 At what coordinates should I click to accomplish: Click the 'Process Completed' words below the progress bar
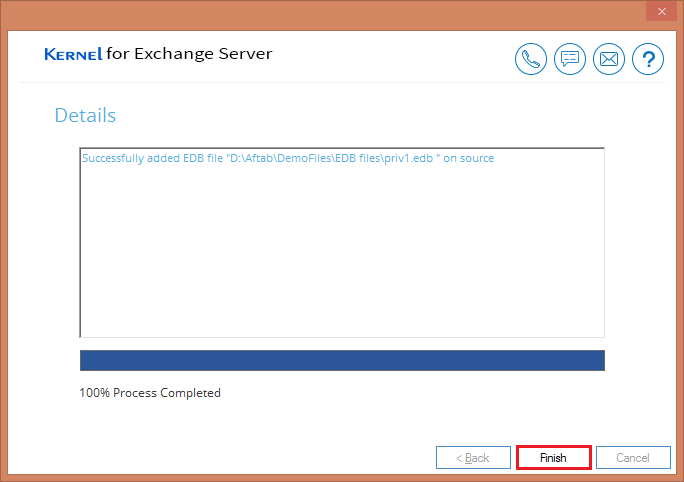click(167, 393)
